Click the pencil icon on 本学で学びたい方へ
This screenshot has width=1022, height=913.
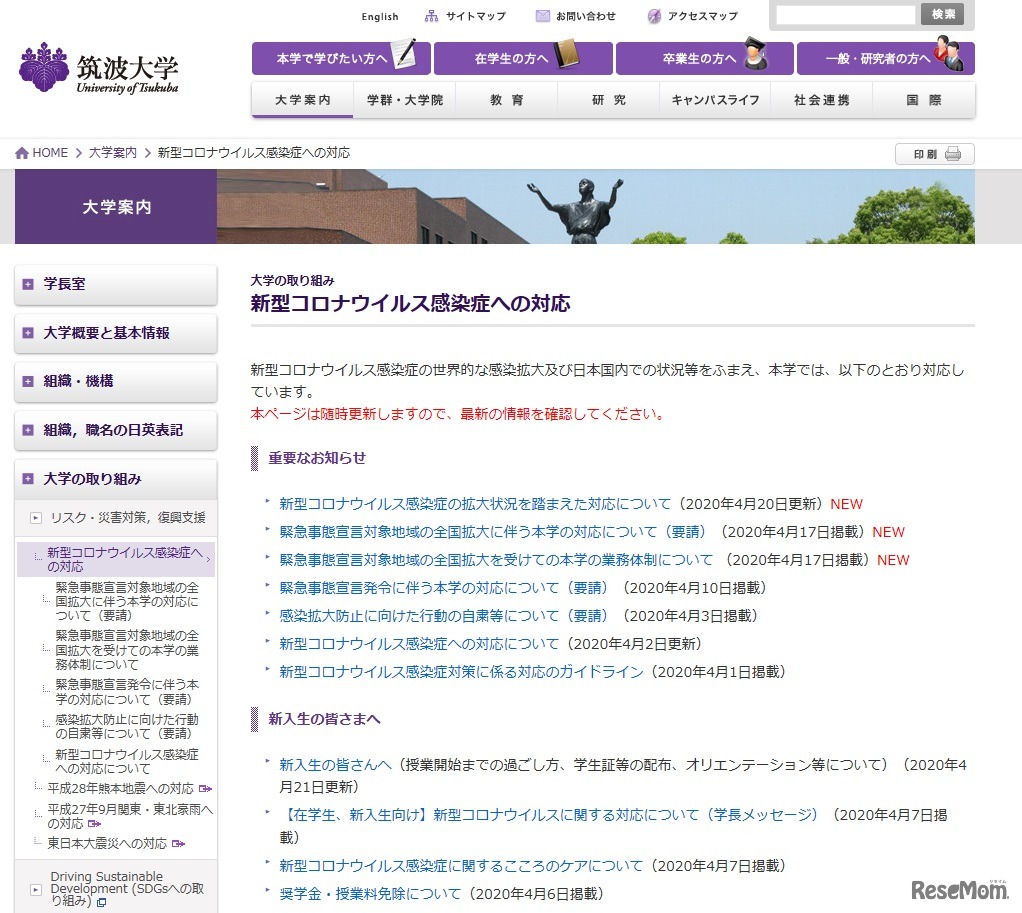tap(405, 57)
